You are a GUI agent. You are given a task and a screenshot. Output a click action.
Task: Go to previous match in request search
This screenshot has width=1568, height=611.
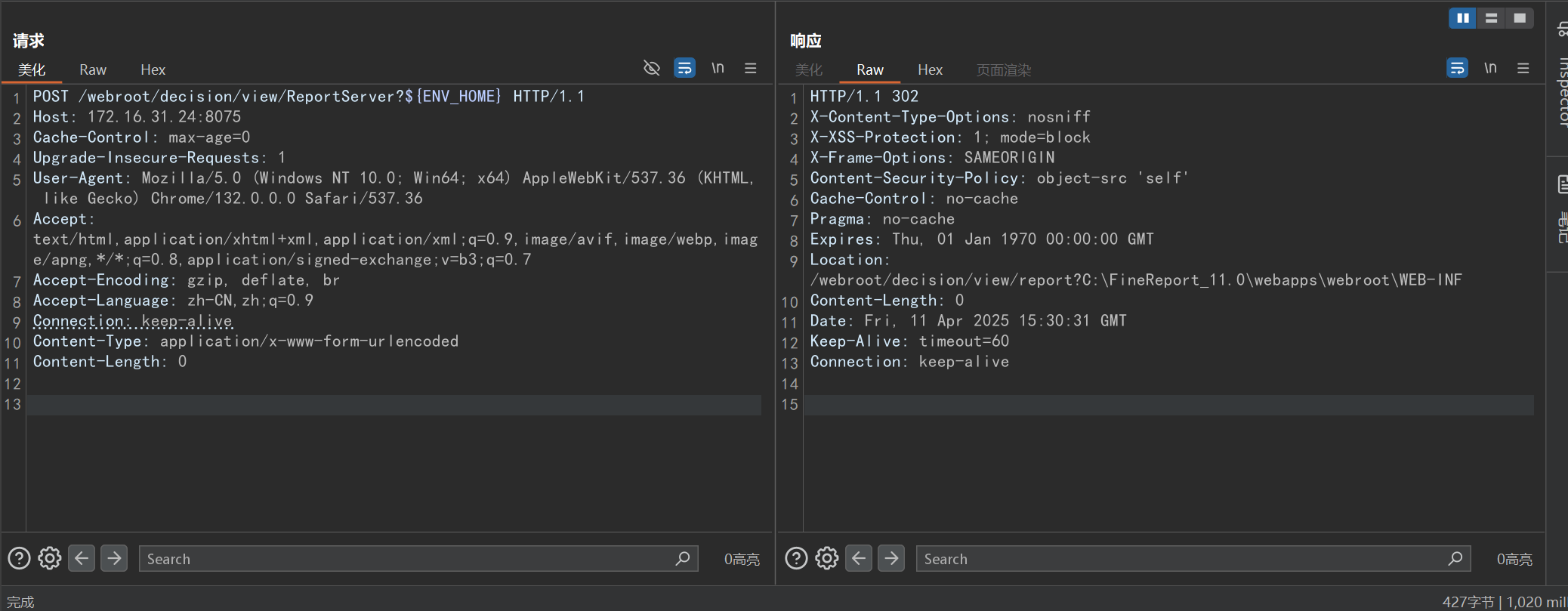point(82,559)
